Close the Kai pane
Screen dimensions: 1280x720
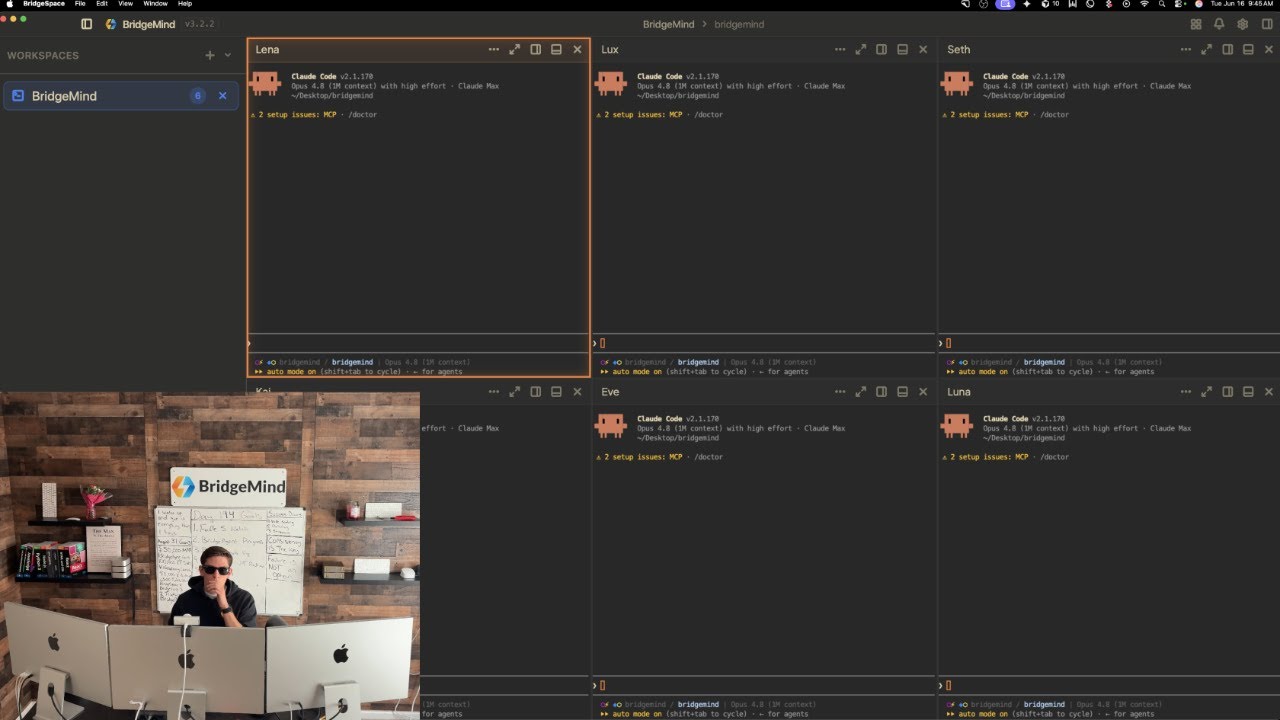(x=577, y=392)
